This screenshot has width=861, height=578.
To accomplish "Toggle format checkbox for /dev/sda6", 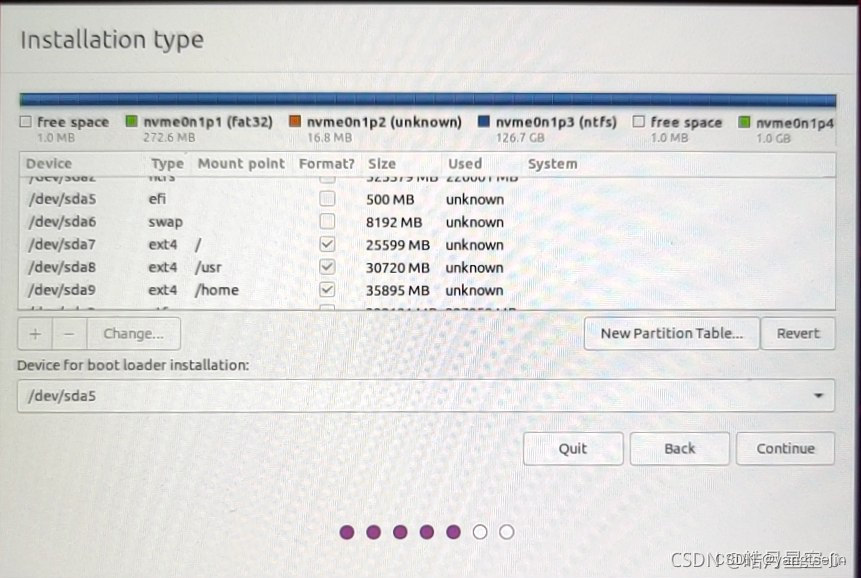I will (x=327, y=221).
